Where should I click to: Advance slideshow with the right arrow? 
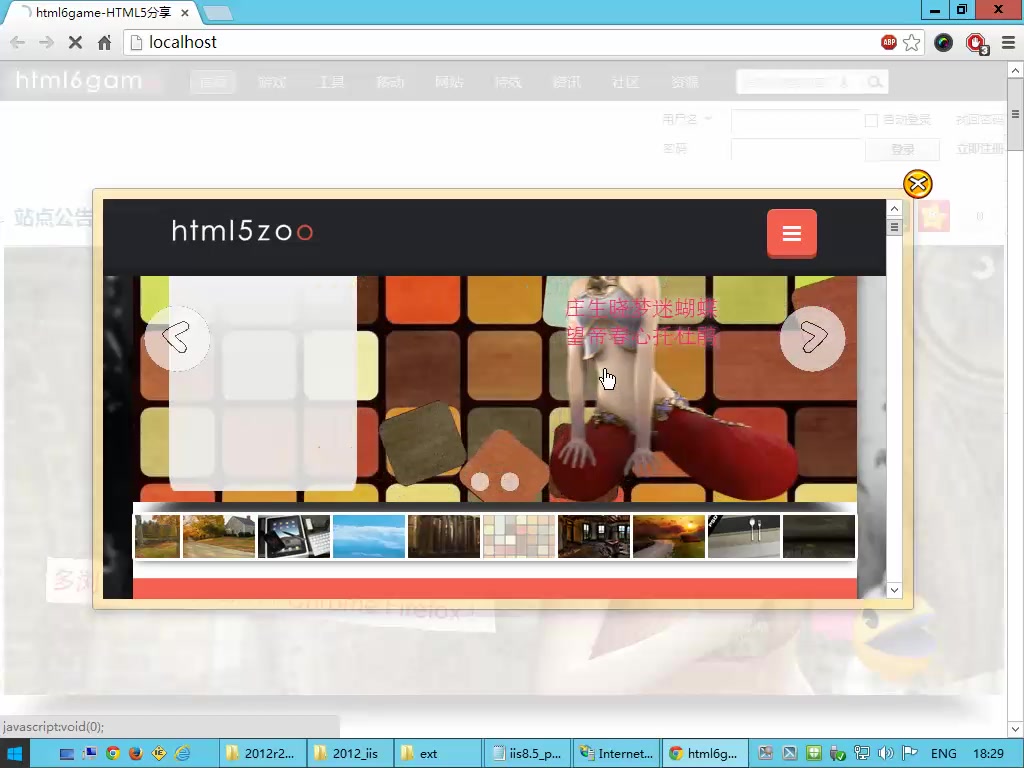click(x=812, y=338)
